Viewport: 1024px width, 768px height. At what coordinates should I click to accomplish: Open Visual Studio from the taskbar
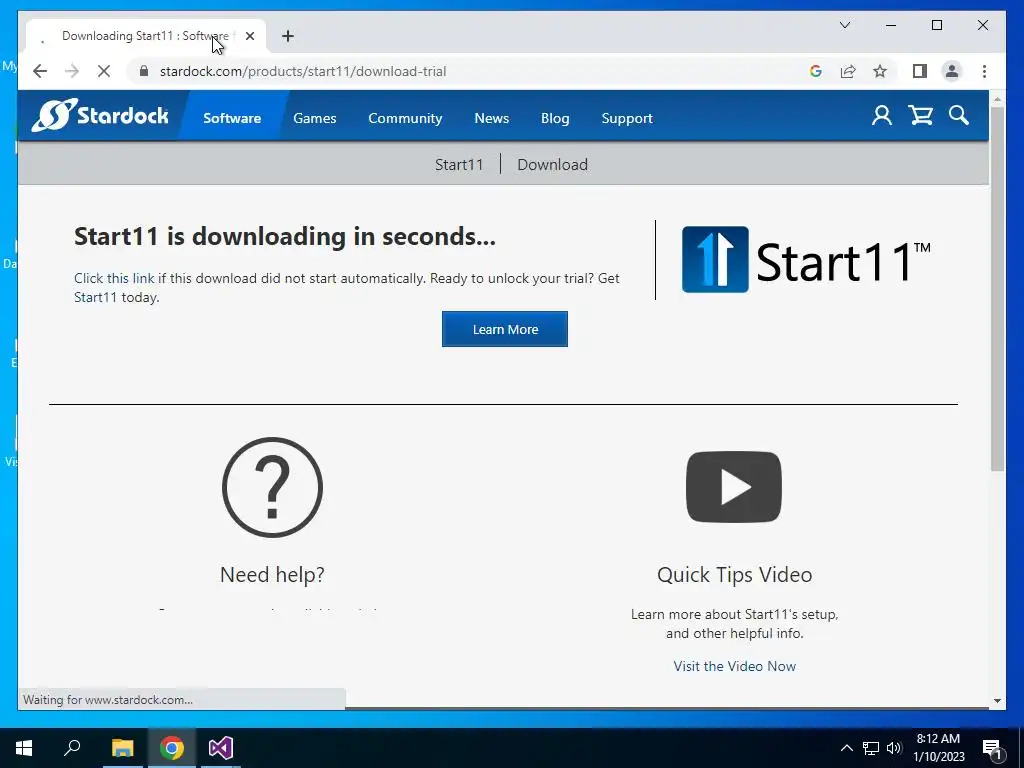tap(221, 748)
